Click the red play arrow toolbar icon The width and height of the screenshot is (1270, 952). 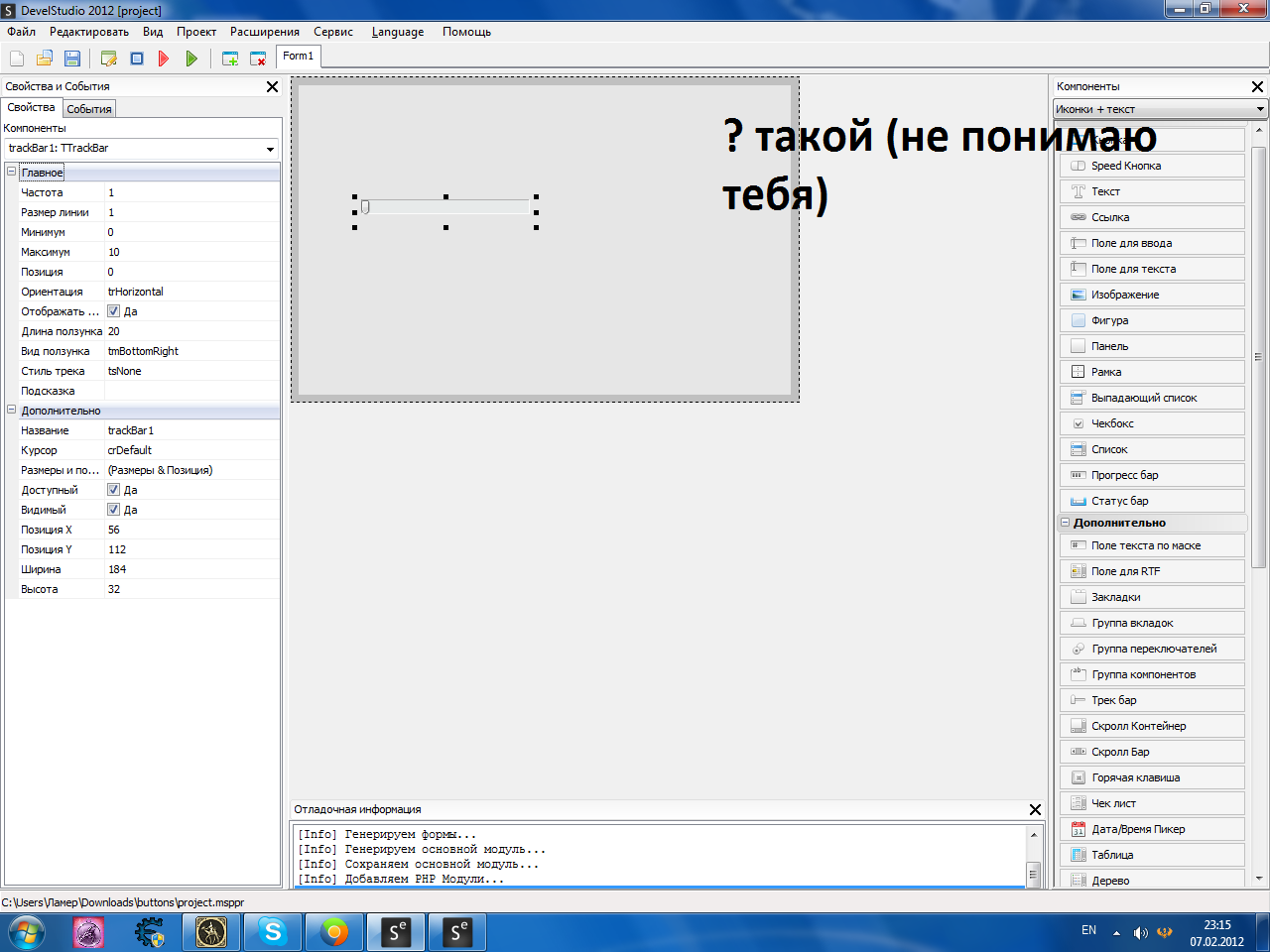(164, 59)
